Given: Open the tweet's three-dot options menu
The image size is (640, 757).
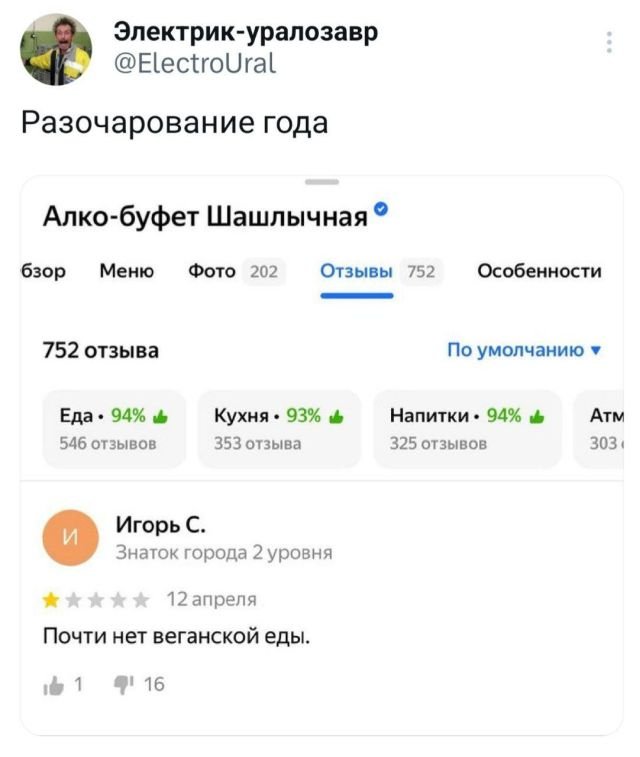Looking at the screenshot, I should click(610, 42).
